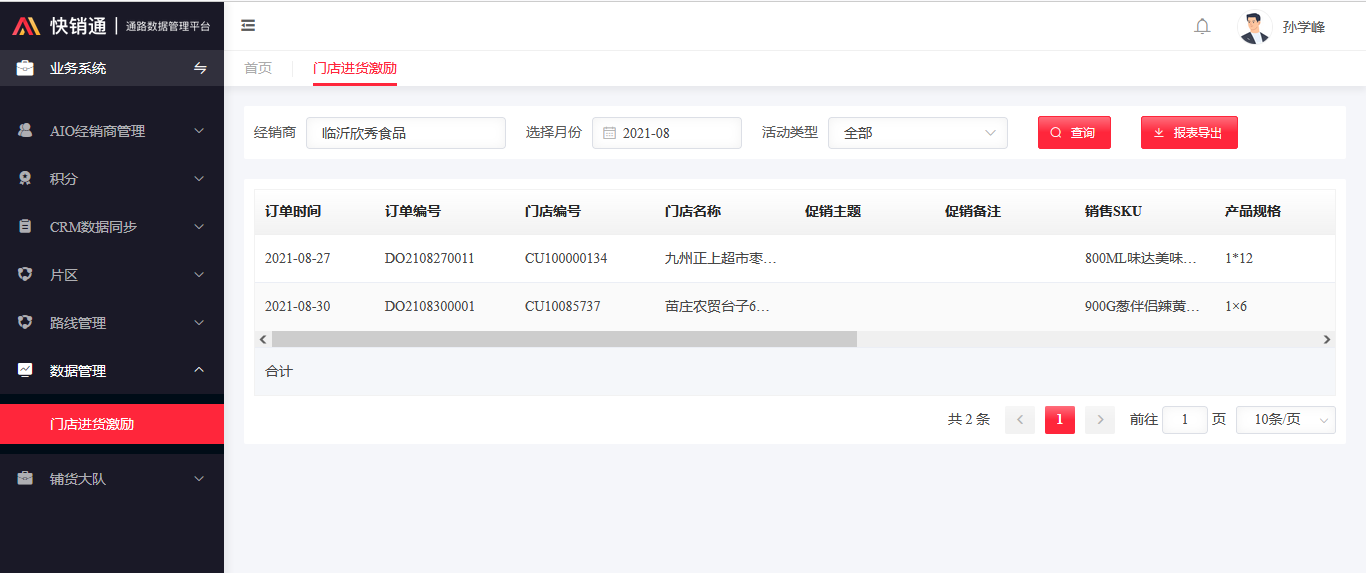
Task: Click the 积分 medal icon
Action: (x=25, y=179)
